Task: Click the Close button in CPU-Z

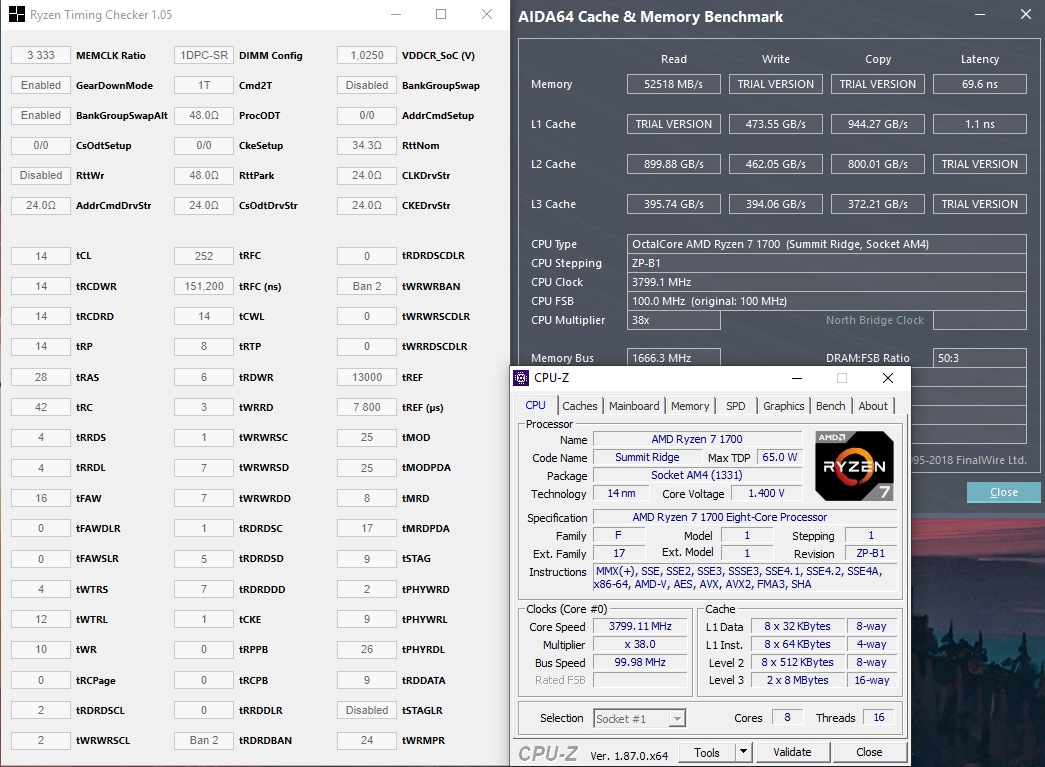Action: click(869, 752)
